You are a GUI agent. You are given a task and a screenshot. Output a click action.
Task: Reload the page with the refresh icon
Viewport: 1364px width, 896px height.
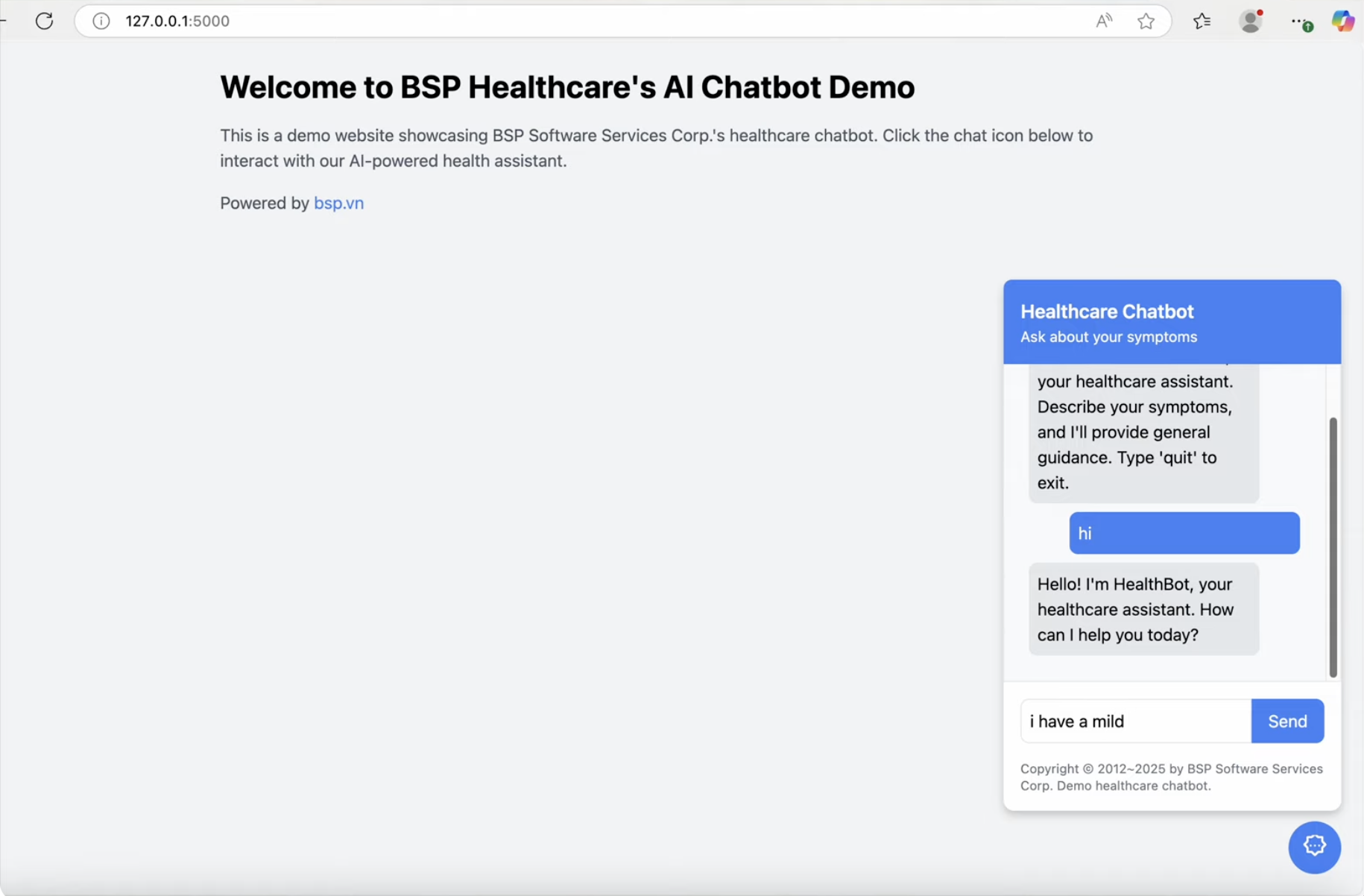click(x=45, y=21)
